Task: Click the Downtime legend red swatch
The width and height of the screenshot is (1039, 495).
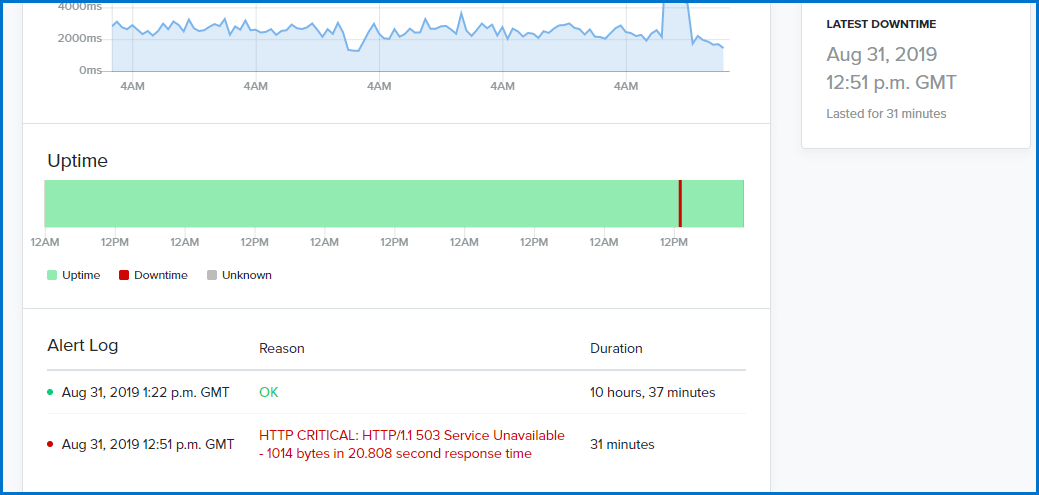Action: [123, 275]
